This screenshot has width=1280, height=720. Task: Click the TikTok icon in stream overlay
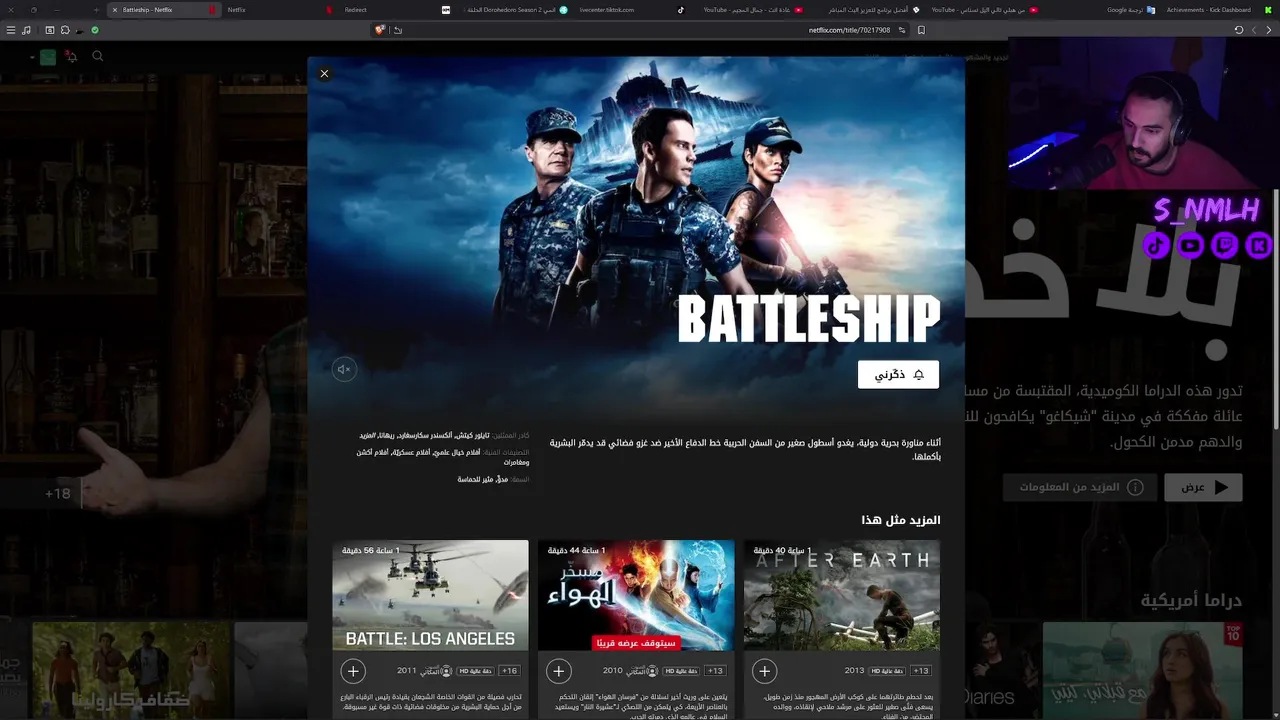point(1157,244)
